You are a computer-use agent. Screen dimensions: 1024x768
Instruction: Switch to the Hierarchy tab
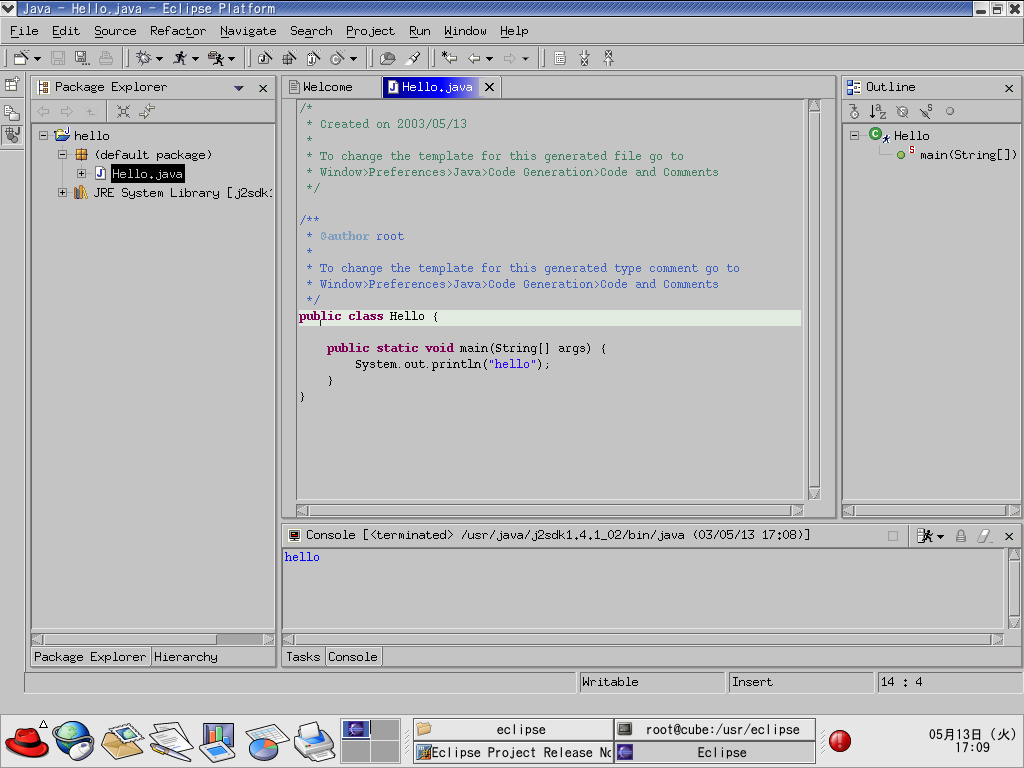185,657
